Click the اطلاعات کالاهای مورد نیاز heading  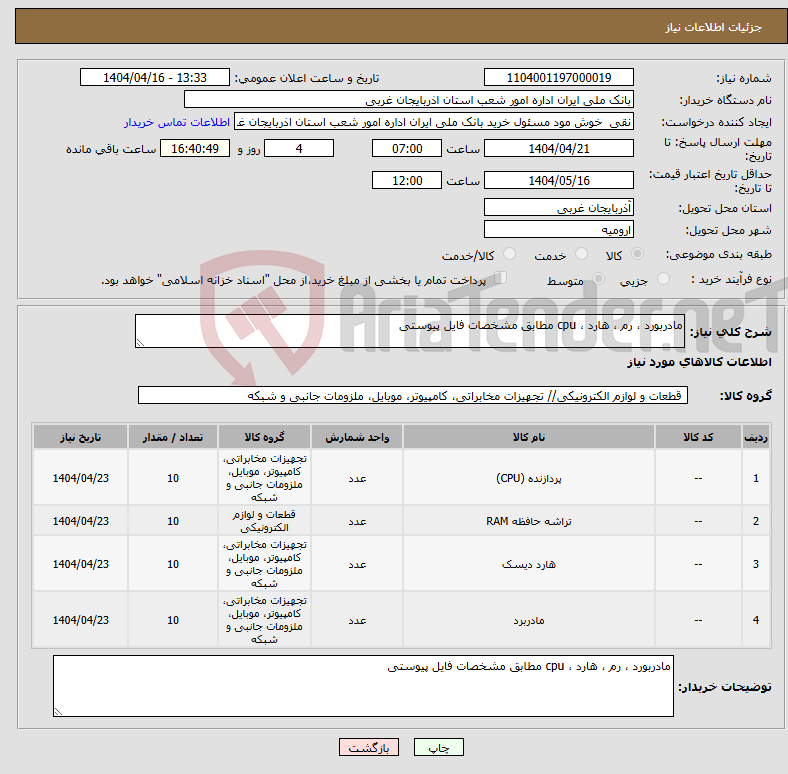pyautogui.click(x=699, y=362)
